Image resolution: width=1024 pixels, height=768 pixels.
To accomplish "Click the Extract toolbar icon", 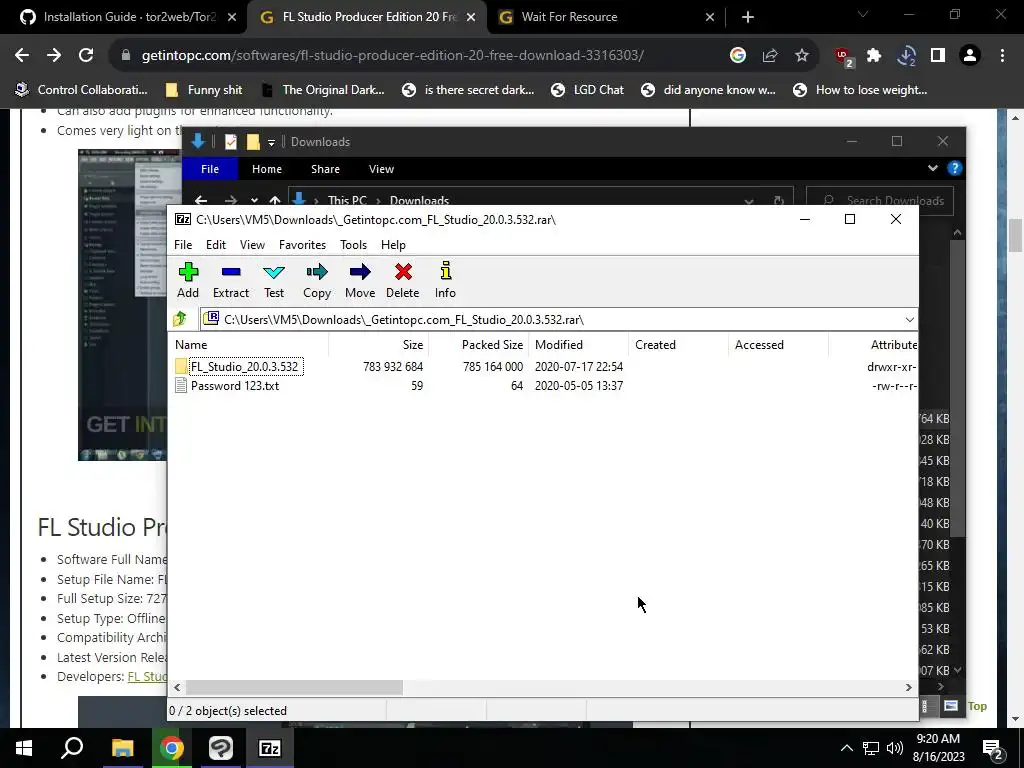I will (x=231, y=281).
